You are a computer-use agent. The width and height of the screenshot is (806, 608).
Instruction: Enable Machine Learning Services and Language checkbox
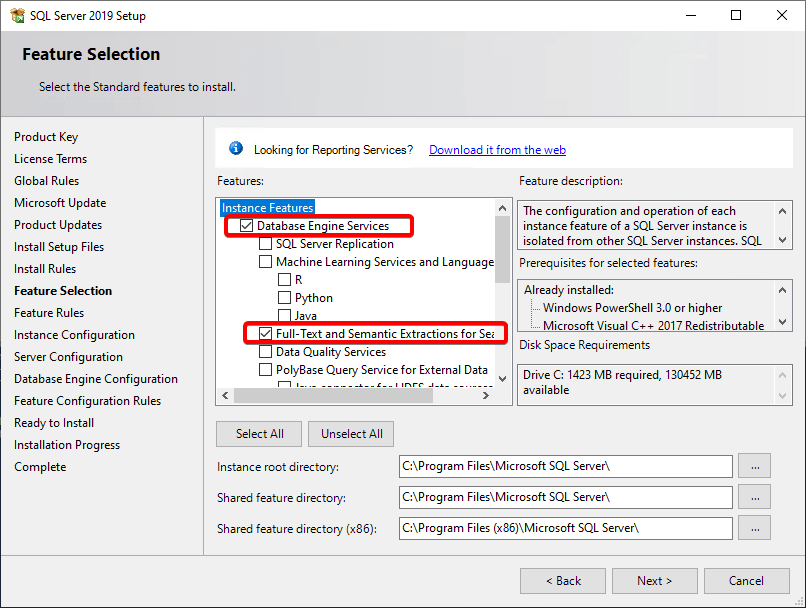(x=265, y=262)
